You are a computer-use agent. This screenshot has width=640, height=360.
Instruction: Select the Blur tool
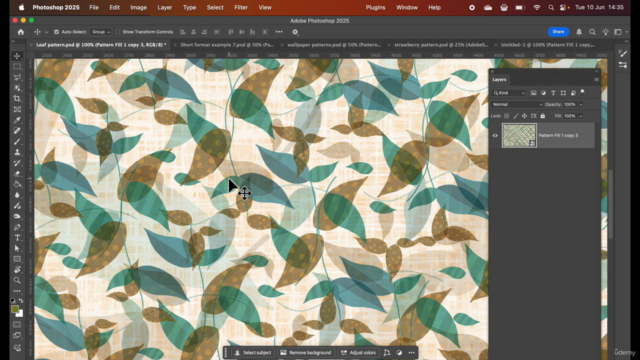point(17,195)
